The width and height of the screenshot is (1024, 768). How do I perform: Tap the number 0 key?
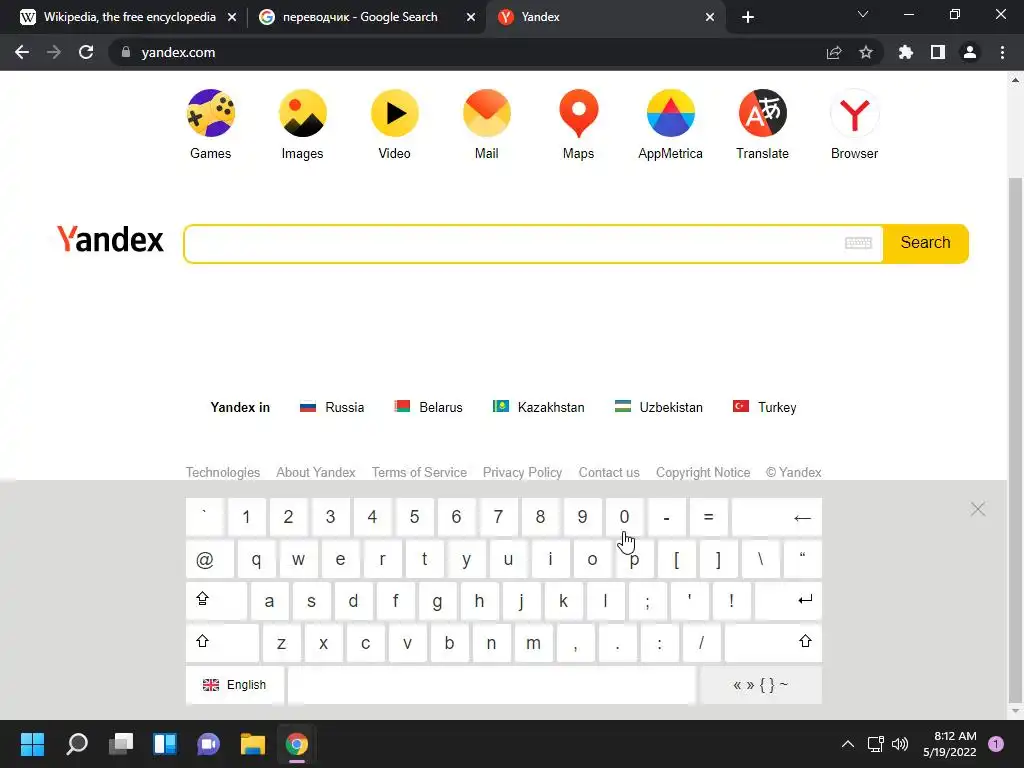624,517
